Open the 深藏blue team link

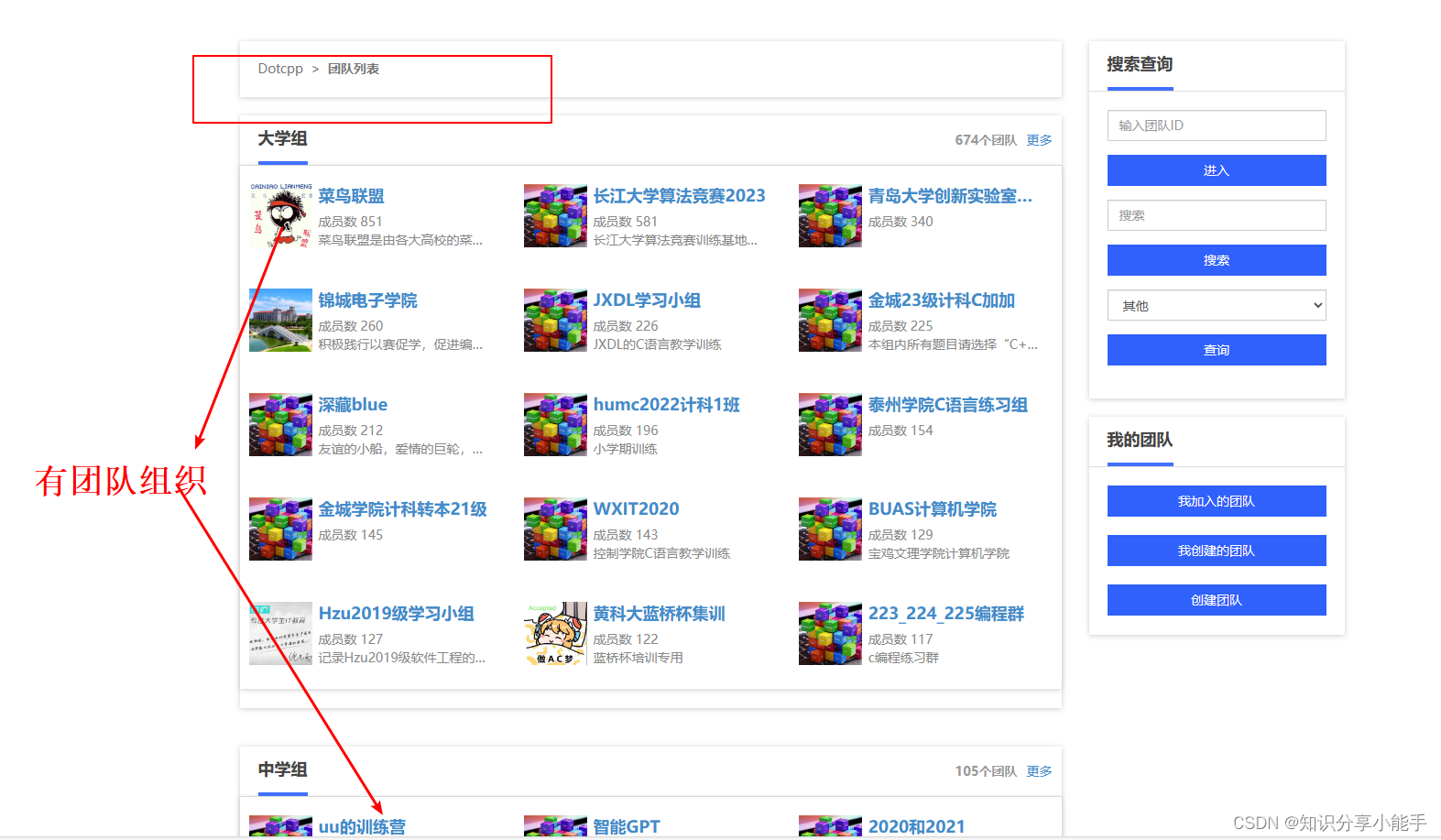pos(353,405)
